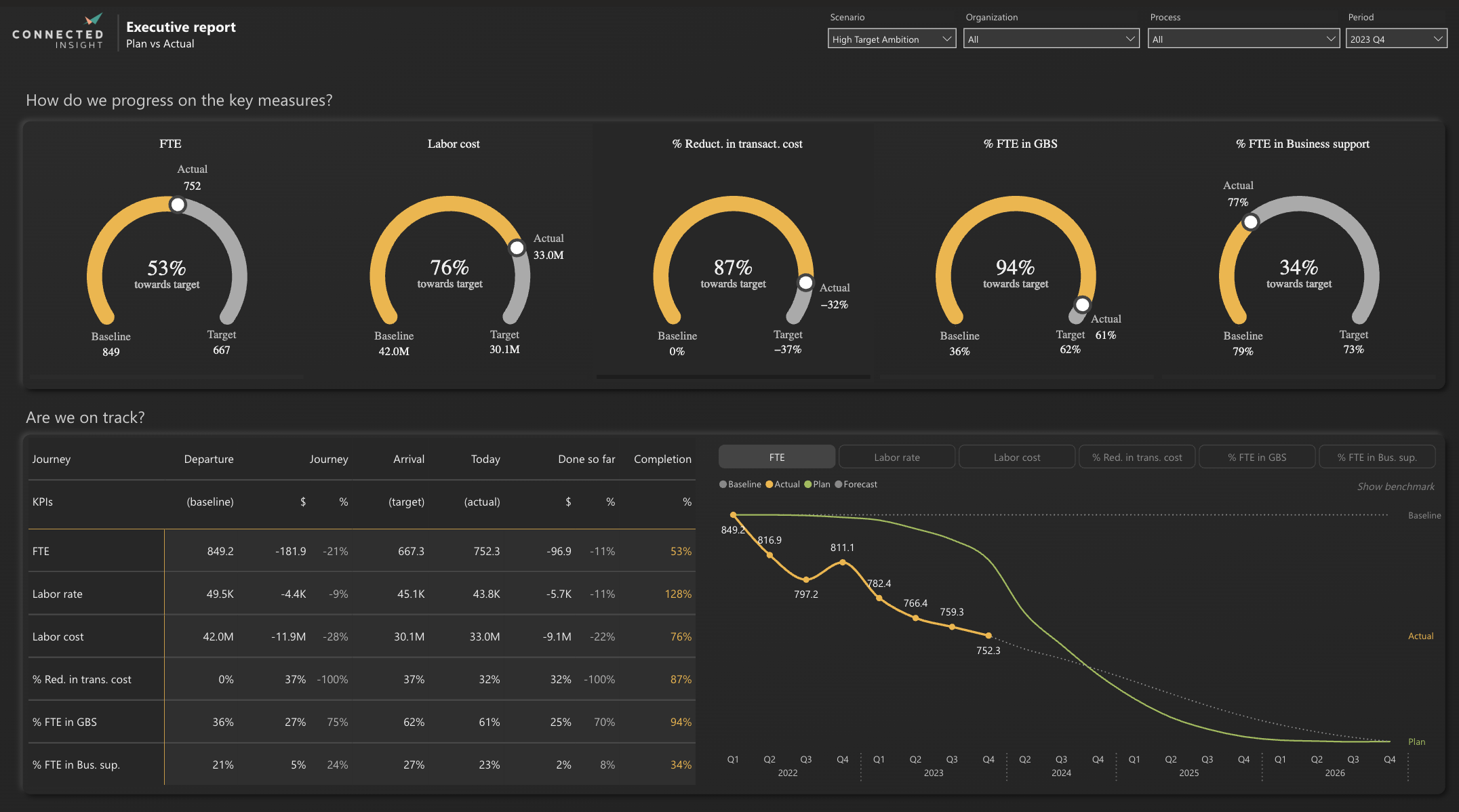The height and width of the screenshot is (812, 1459).
Task: Click the FTE row label in the table
Action: coord(41,551)
